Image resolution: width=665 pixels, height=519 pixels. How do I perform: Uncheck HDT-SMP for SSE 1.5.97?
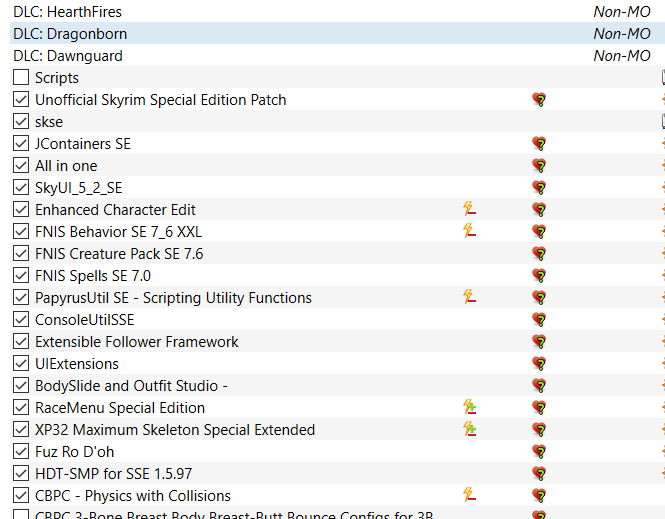21,474
